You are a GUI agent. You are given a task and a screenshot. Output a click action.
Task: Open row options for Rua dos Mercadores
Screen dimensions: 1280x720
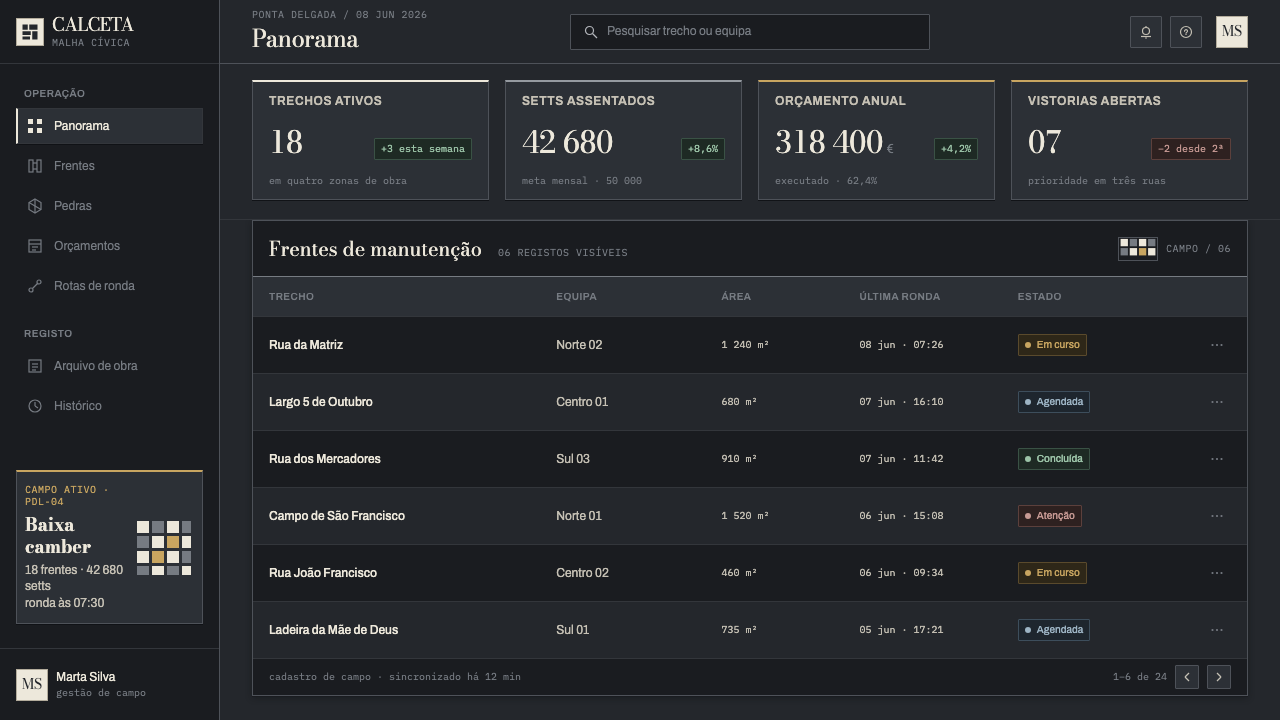point(1217,459)
